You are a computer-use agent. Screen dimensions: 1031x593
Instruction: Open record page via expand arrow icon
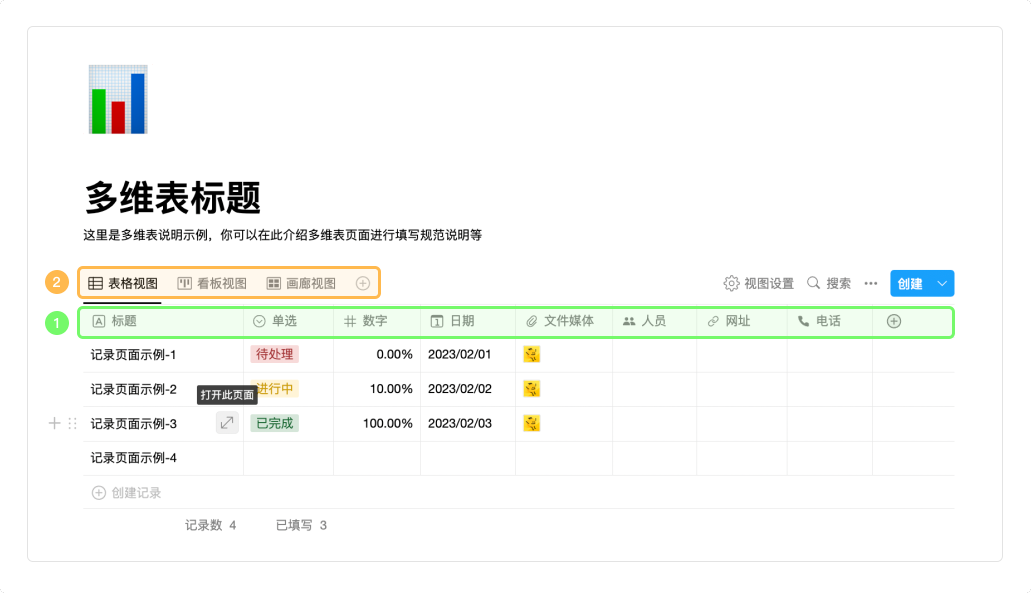point(227,423)
